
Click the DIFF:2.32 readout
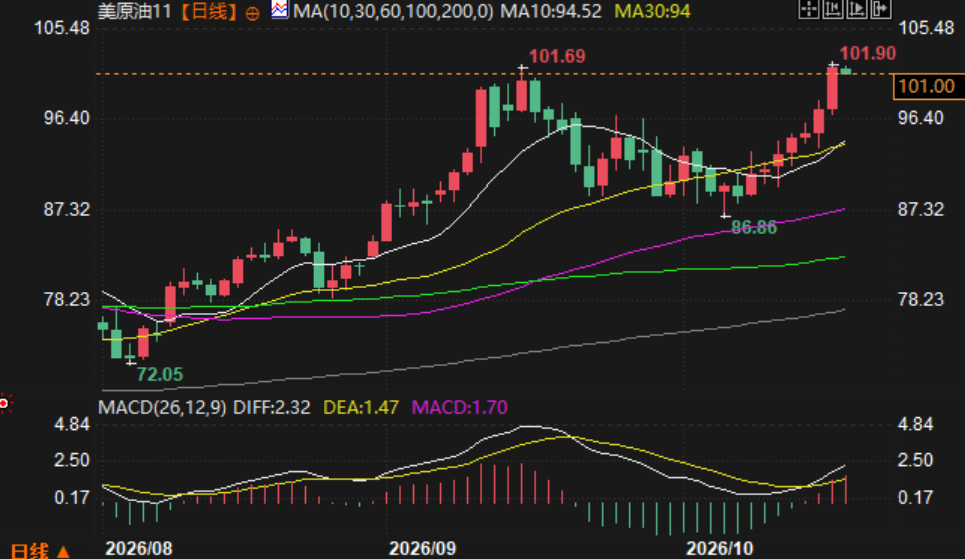[x=271, y=407]
